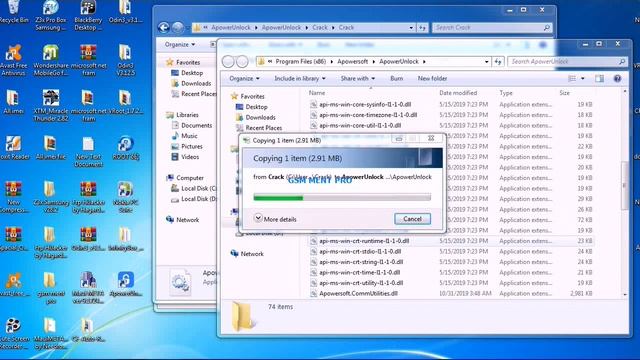Toggle preview pane icon in ApowerUnlock window
640x360 pixels.
coord(599,78)
